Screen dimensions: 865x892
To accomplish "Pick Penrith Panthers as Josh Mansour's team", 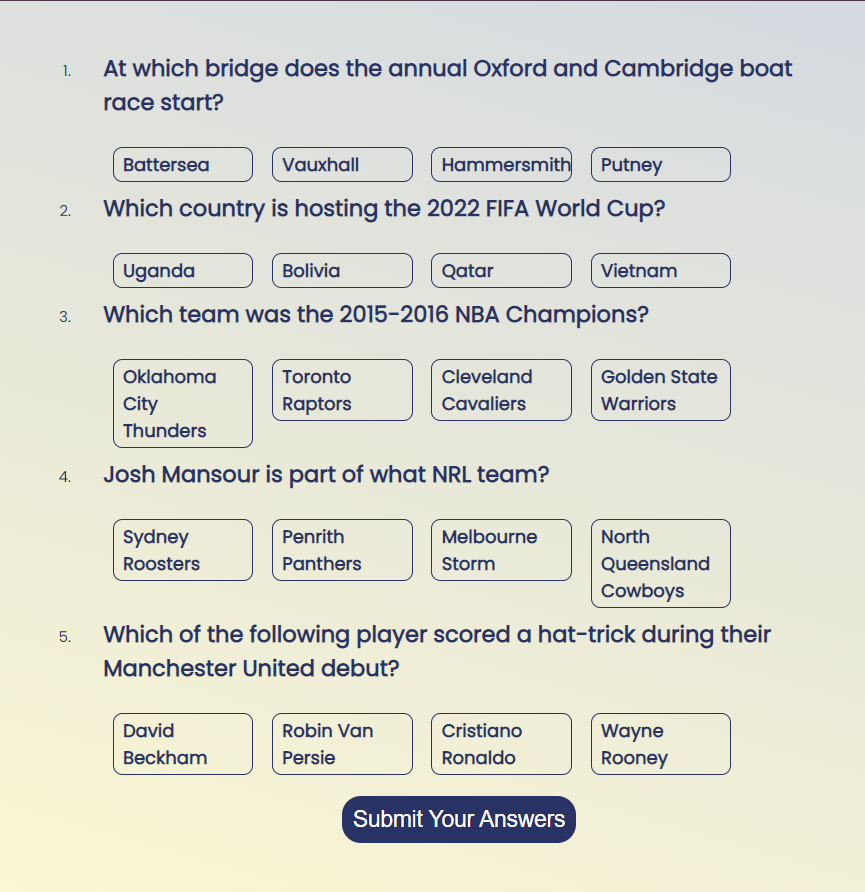I will (342, 549).
